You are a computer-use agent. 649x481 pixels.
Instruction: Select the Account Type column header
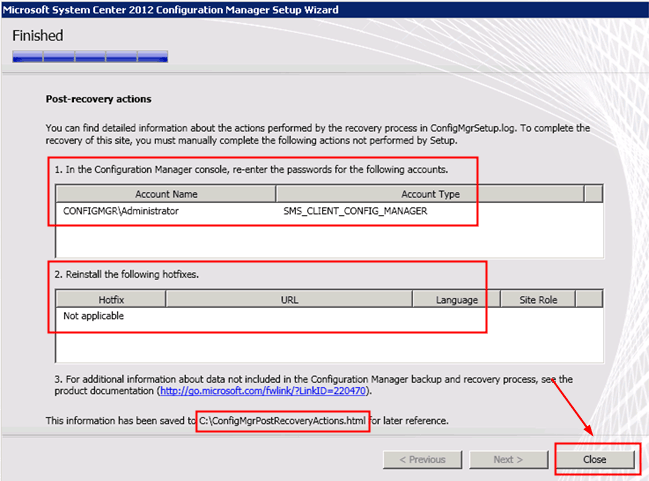[430, 194]
